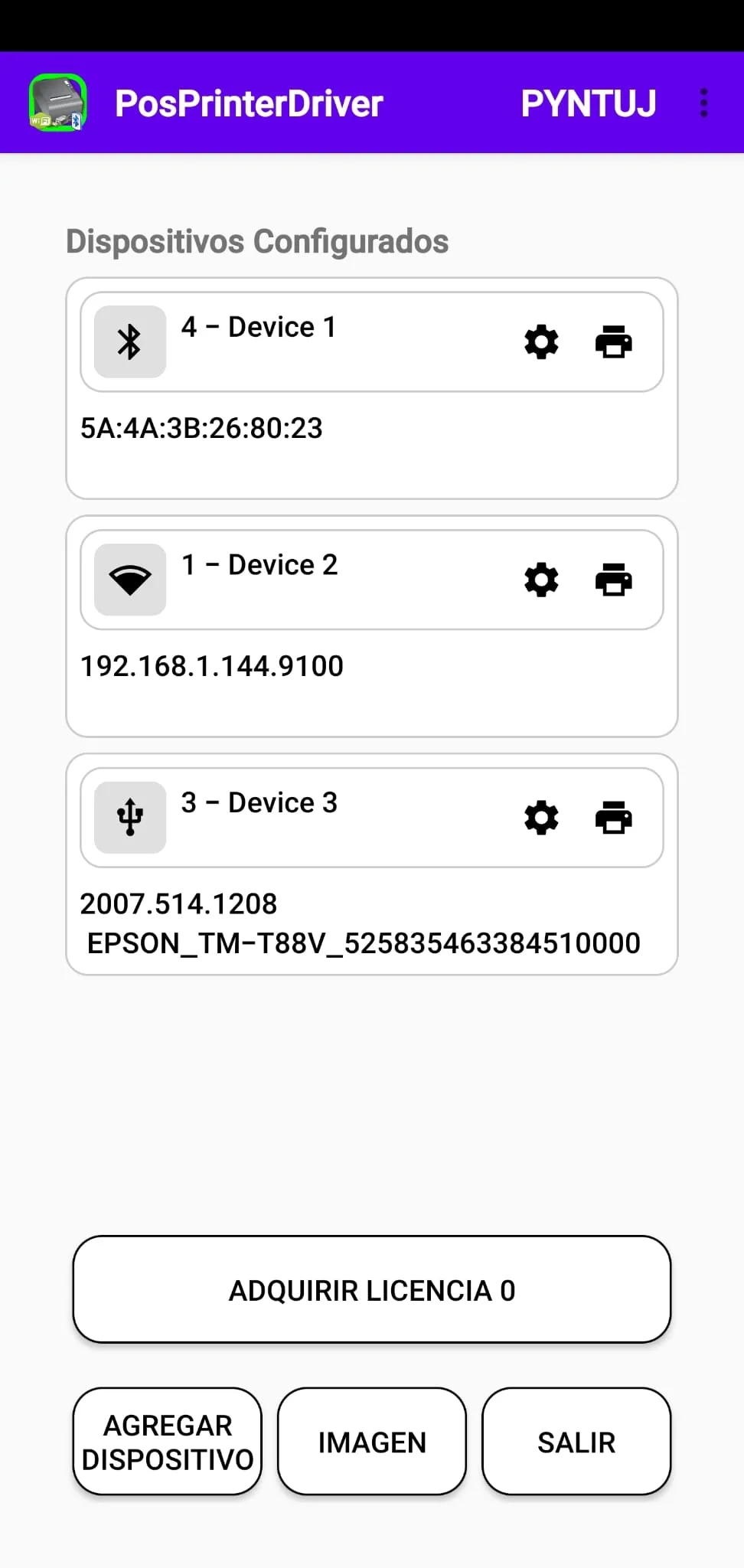
Task: Click the EPSON_TM-T88V device address text
Action: [x=364, y=942]
